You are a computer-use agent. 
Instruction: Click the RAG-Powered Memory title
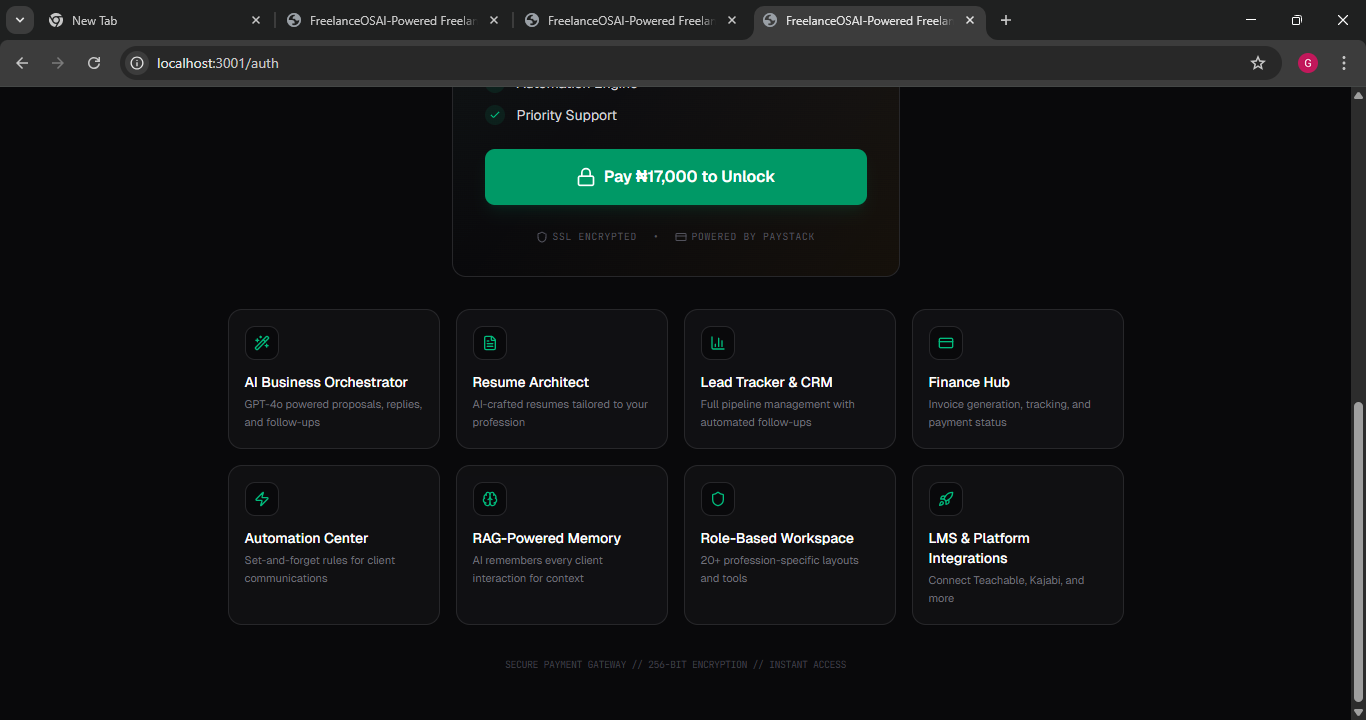pos(547,538)
